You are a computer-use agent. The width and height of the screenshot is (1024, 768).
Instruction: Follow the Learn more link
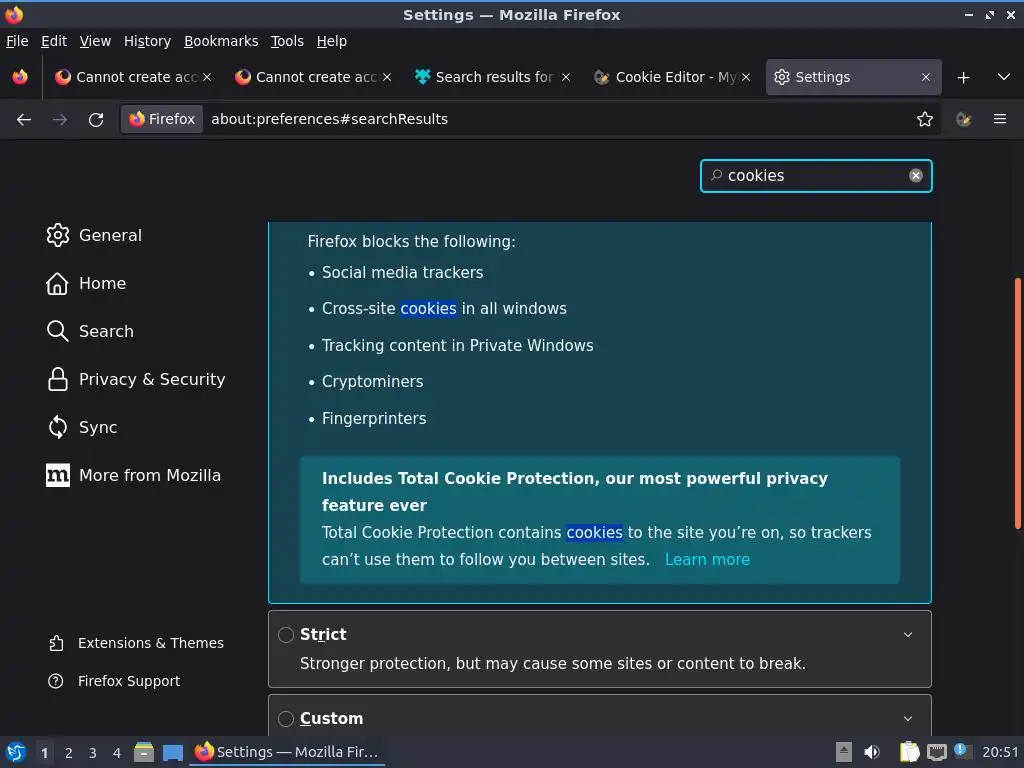pyautogui.click(x=707, y=560)
